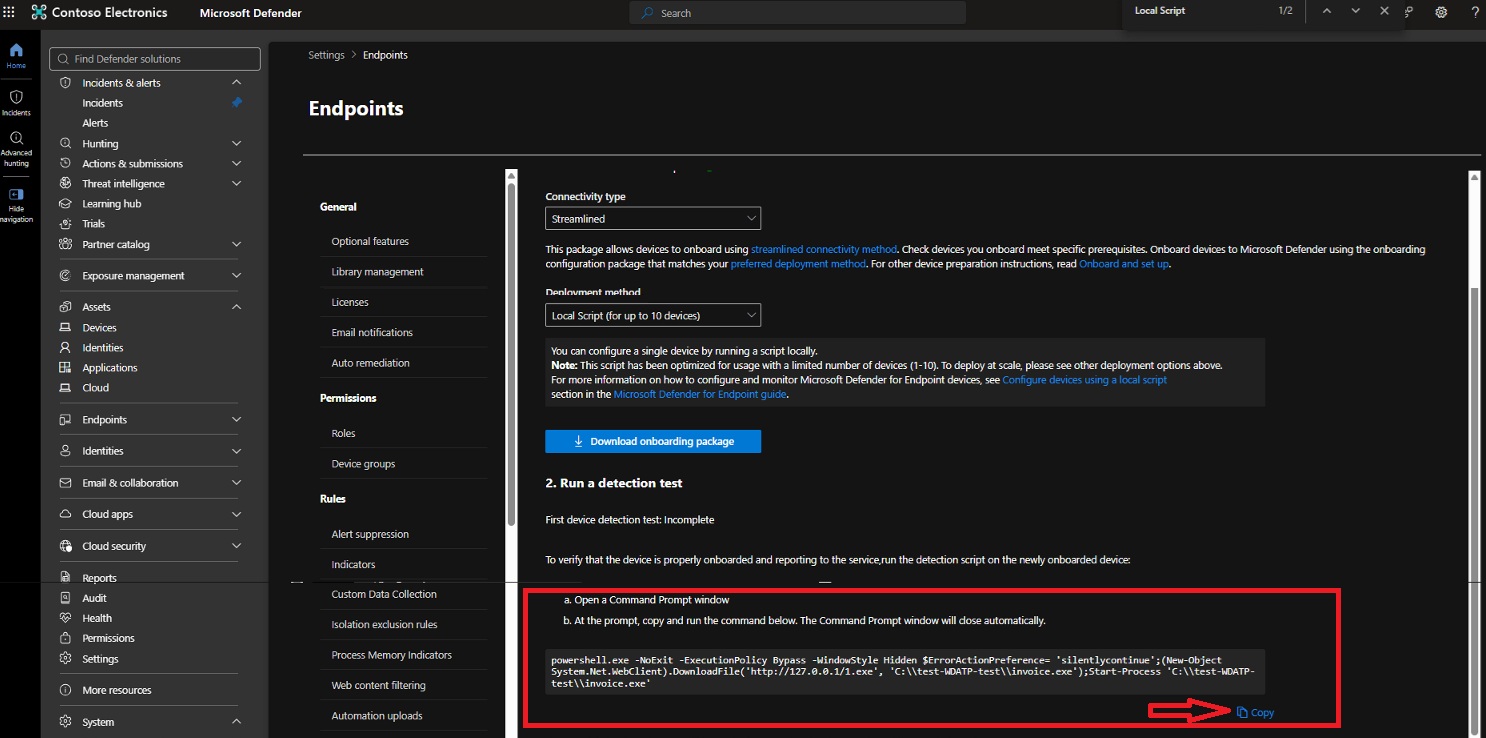The image size is (1486, 738).
Task: Copy the detection test command
Action: 1255,712
